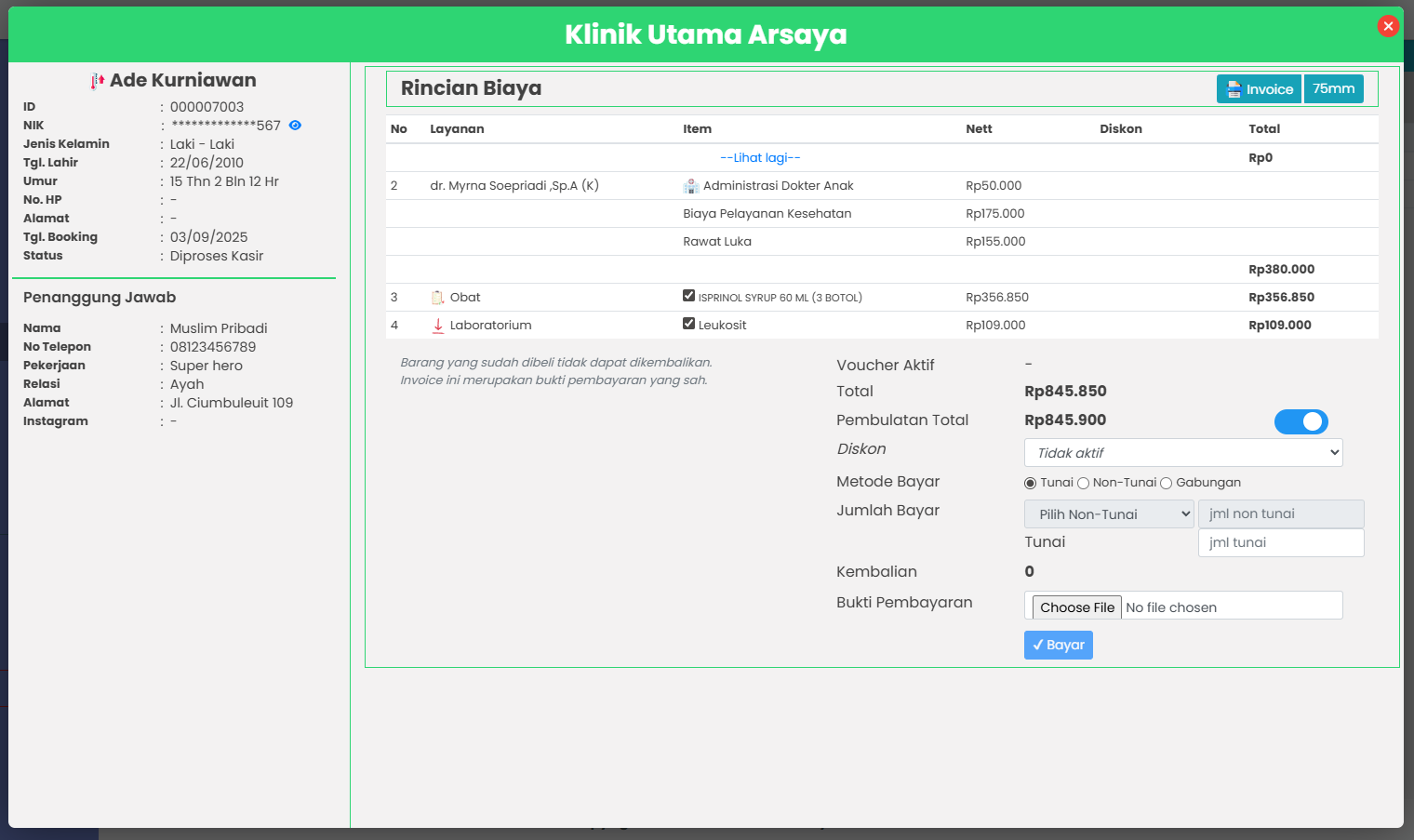The image size is (1414, 840).
Task: Click the patient icon beside Ade Kurniawan
Action: 98,81
